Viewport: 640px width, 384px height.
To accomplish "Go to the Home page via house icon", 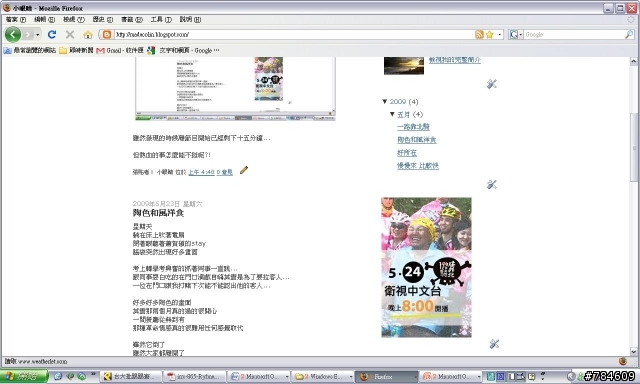I will coord(88,35).
